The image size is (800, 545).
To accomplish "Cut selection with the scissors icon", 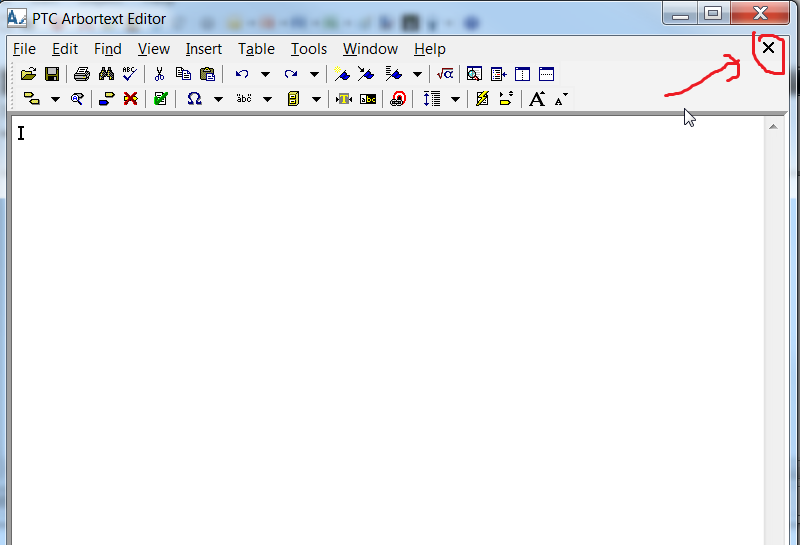I will pos(159,74).
